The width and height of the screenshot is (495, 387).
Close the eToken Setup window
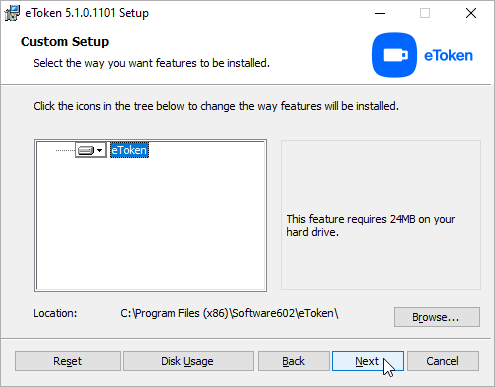(x=471, y=13)
